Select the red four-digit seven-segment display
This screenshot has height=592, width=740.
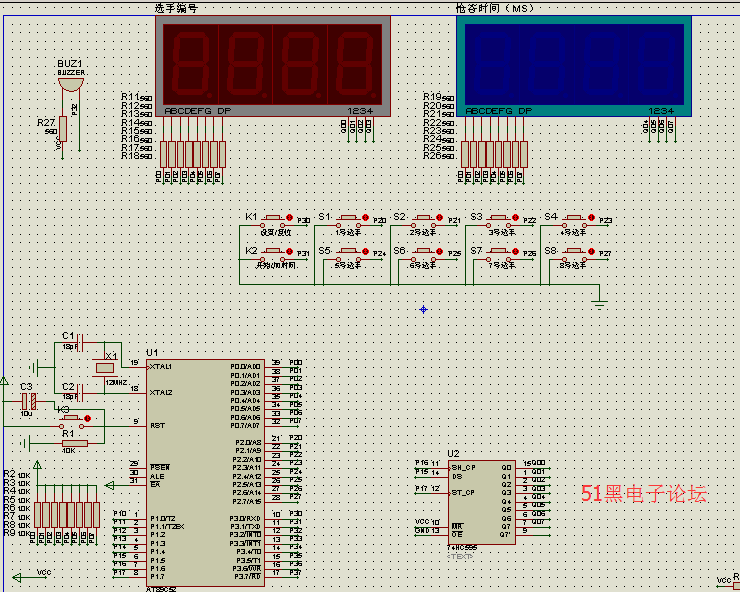click(273, 66)
